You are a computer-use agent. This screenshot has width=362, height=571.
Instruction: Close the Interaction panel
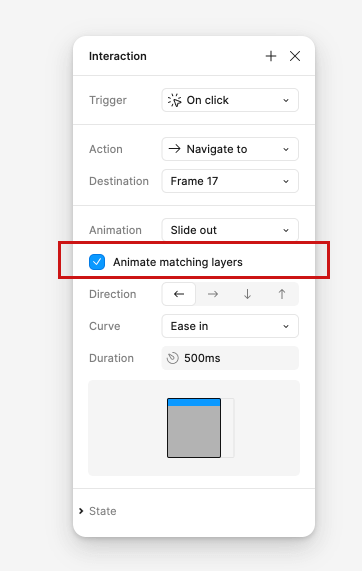[x=295, y=56]
